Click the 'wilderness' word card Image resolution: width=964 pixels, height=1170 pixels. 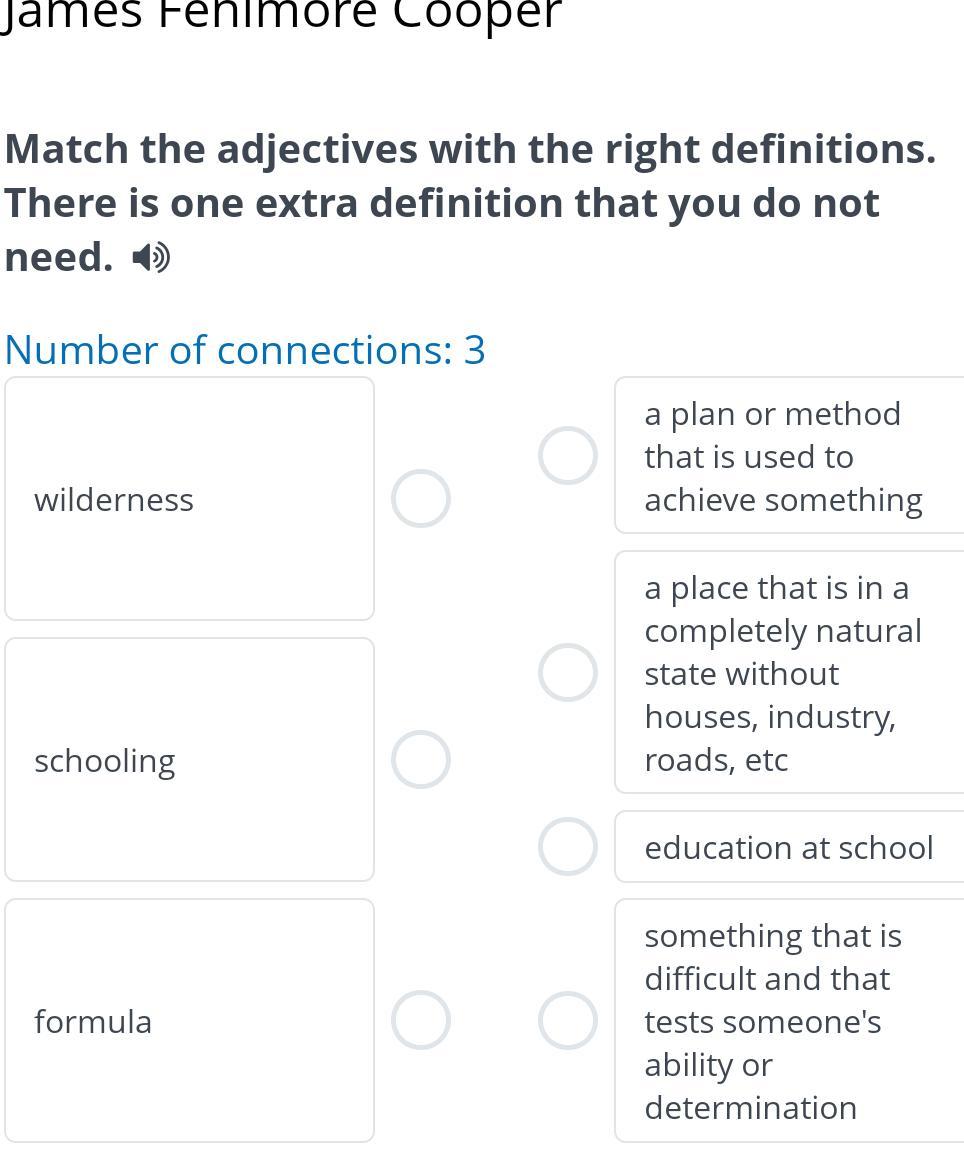189,499
